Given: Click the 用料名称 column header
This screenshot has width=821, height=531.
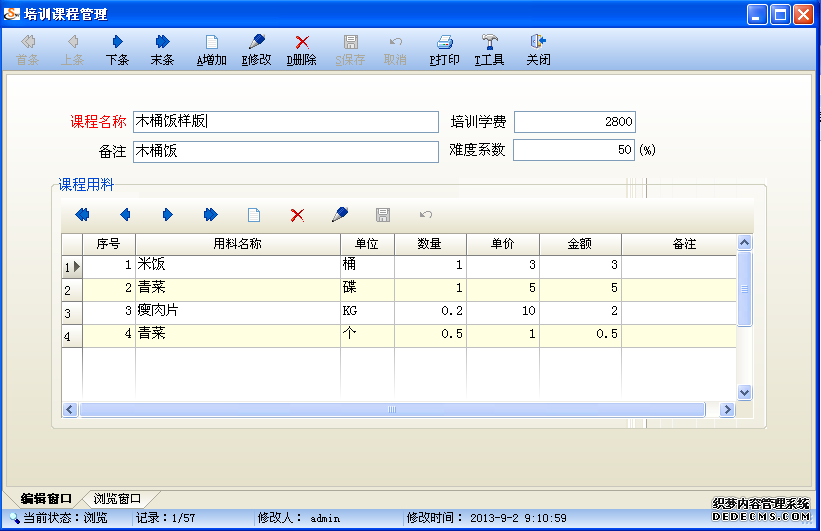Looking at the screenshot, I should [237, 244].
